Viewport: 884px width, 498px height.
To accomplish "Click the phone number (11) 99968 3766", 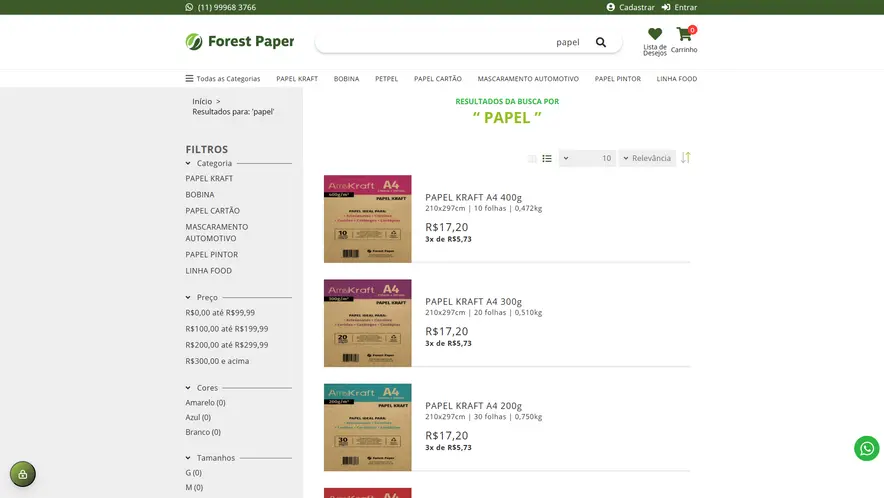I will [x=227, y=7].
